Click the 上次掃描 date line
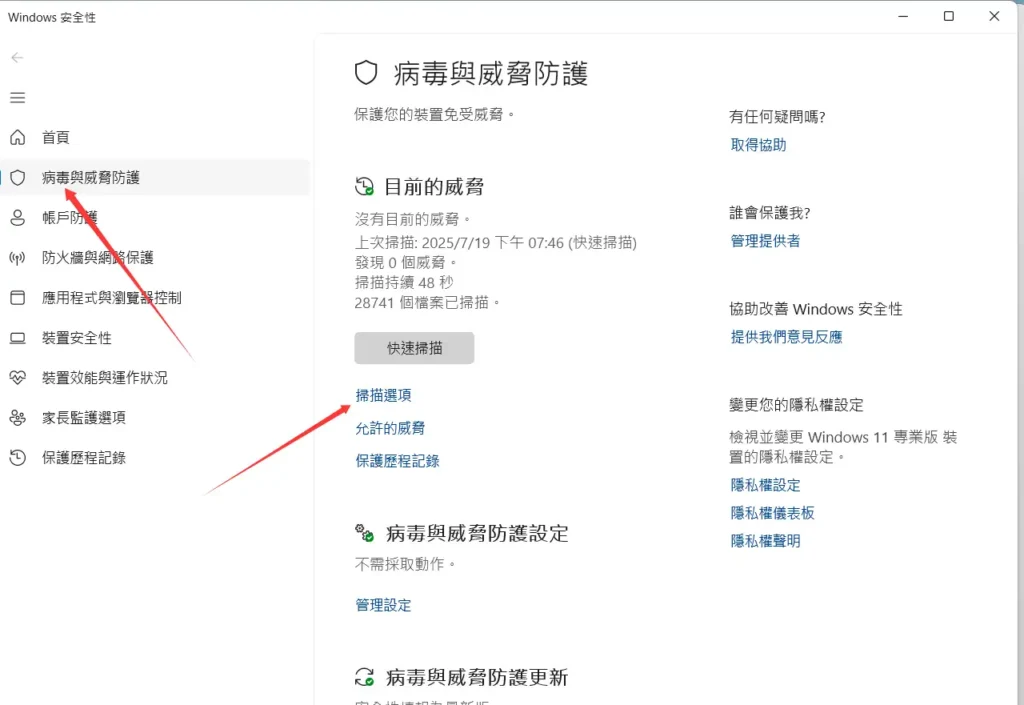 pos(496,243)
